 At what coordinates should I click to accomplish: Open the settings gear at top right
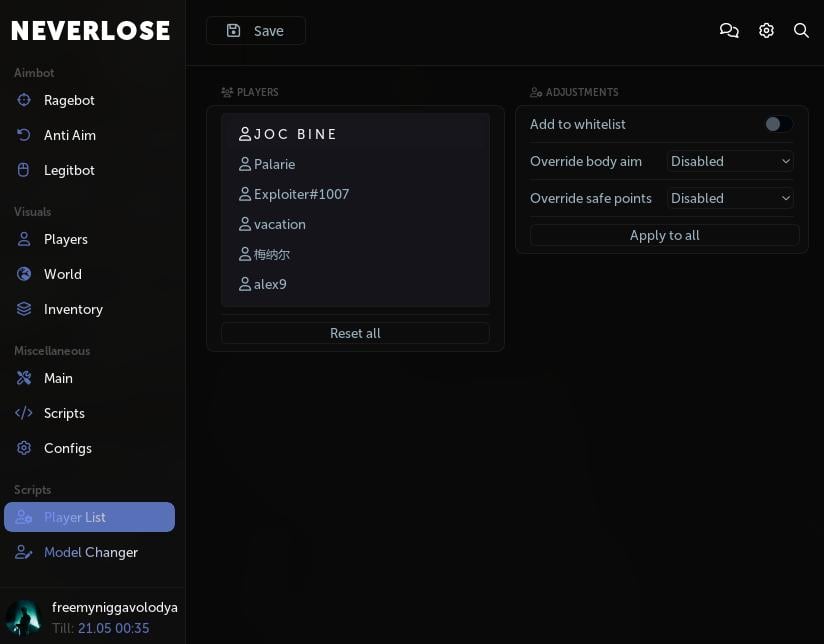click(766, 30)
